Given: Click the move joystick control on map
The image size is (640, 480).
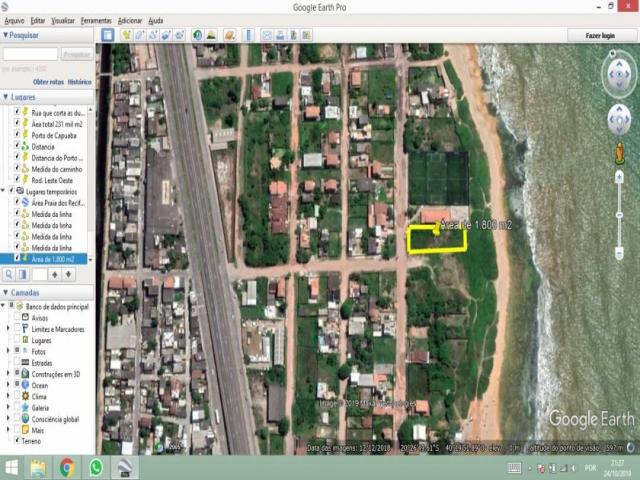Looking at the screenshot, I should click(619, 120).
